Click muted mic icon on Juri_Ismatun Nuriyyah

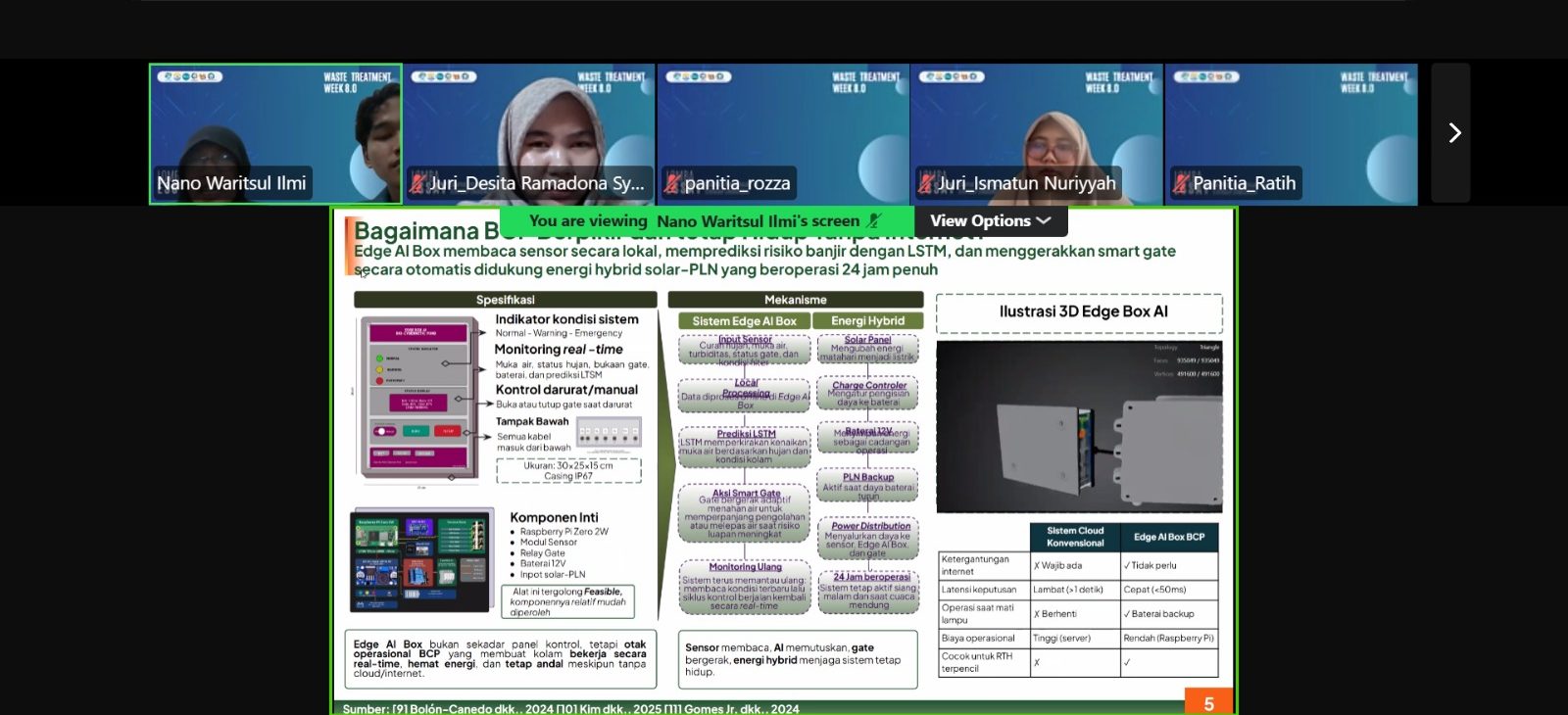tap(926, 183)
